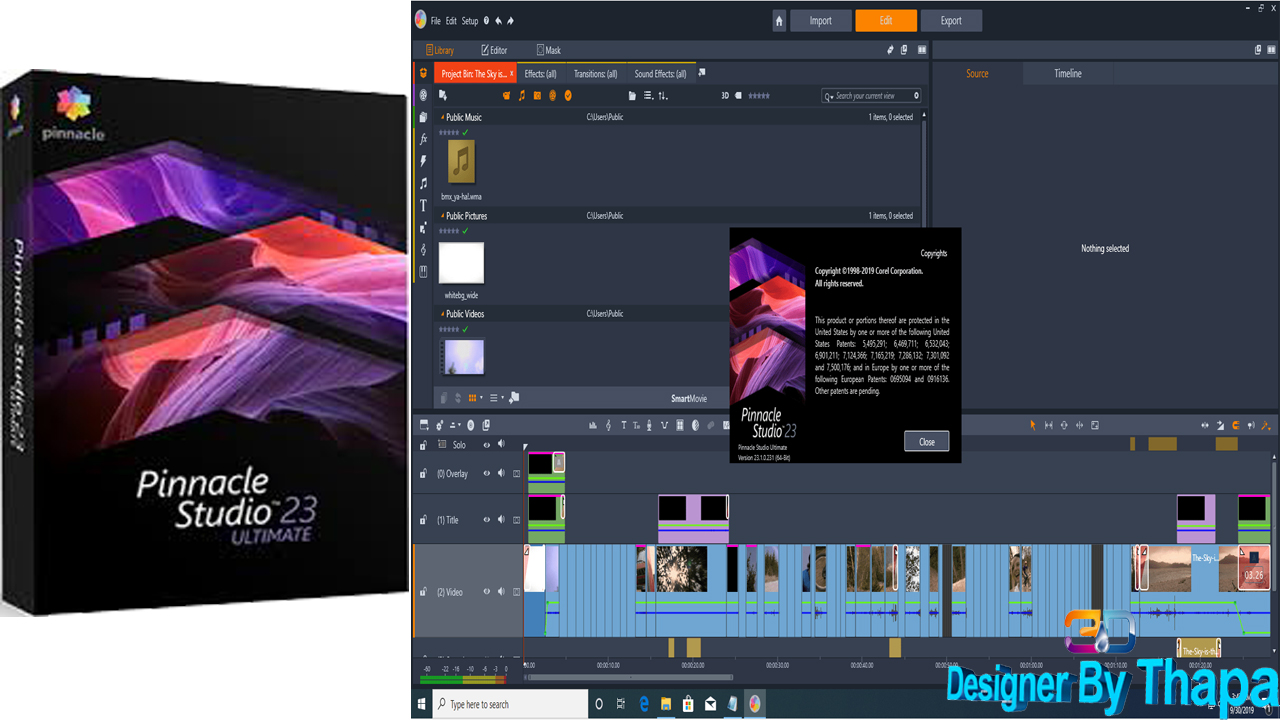Open the Project Bin sidebar icon
The image size is (1280, 720).
point(423,74)
